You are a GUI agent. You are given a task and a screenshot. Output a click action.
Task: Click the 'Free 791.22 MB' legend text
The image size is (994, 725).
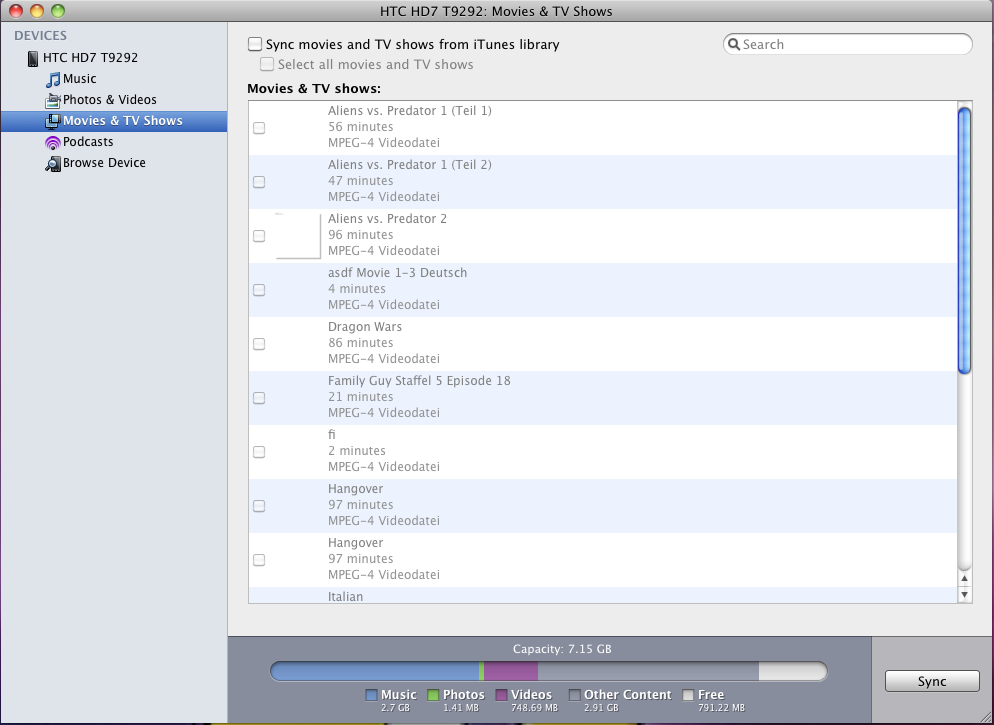coord(721,700)
